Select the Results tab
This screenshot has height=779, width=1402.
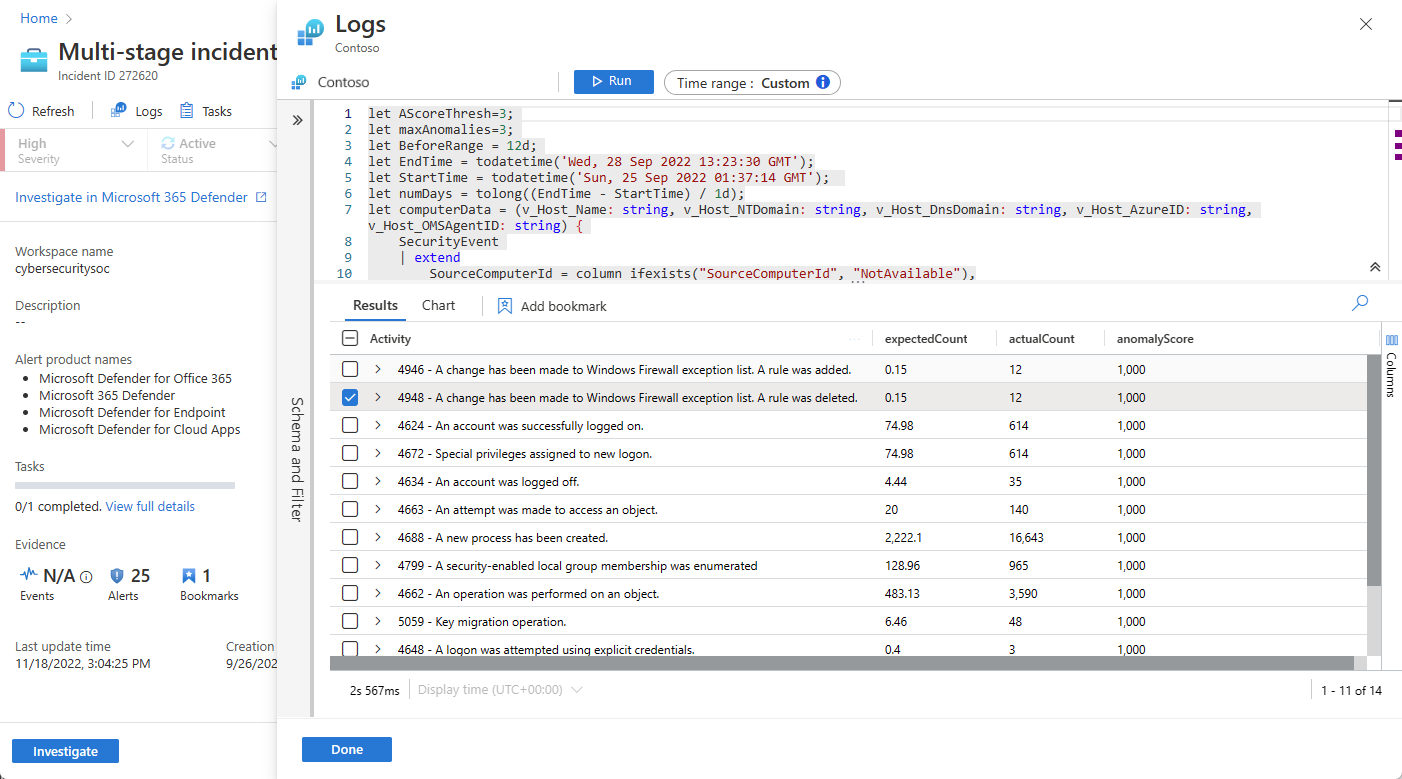click(375, 306)
